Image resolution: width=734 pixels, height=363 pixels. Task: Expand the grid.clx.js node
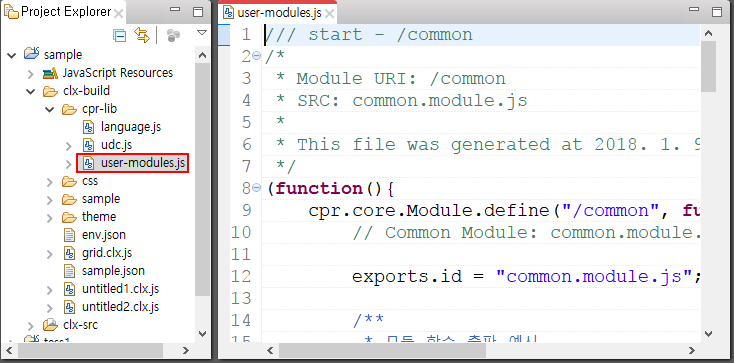pyautogui.click(x=50, y=253)
